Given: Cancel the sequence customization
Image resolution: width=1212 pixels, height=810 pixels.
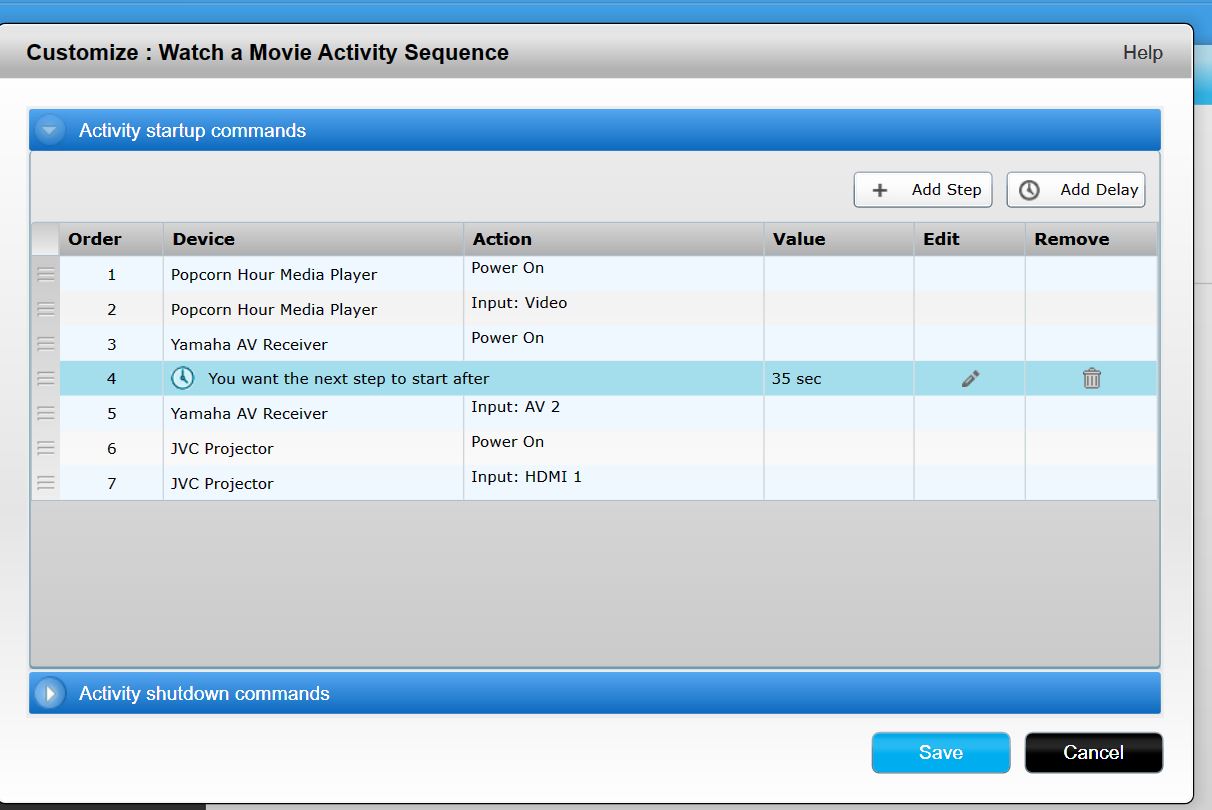Looking at the screenshot, I should [x=1093, y=753].
